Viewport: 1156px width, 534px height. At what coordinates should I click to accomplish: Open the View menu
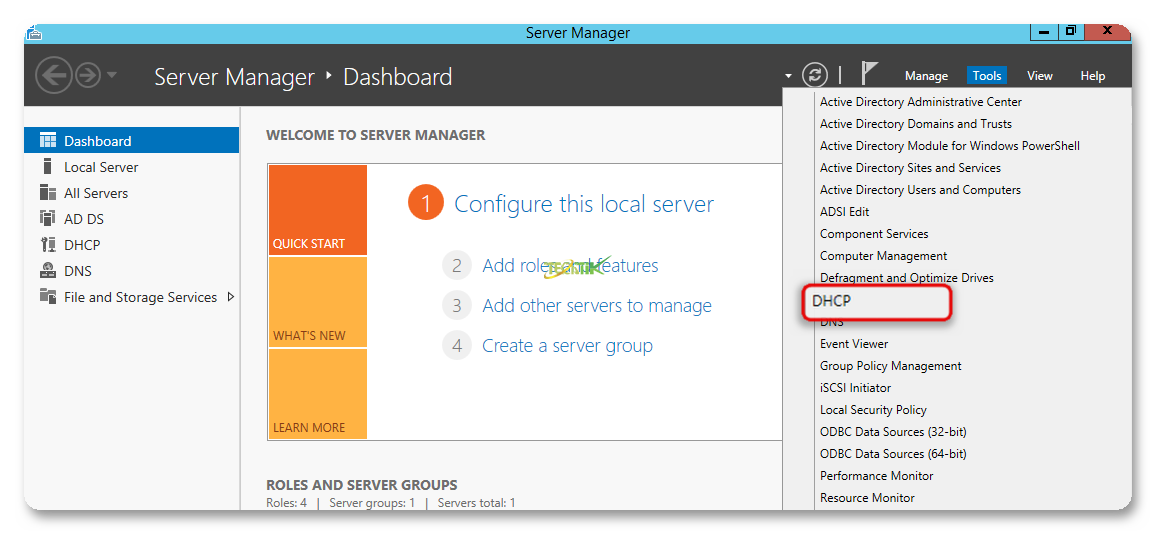click(1039, 76)
